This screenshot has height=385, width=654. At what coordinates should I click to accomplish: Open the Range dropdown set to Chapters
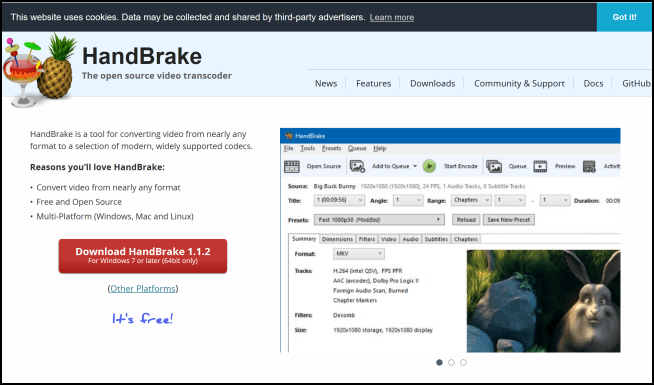(x=471, y=200)
